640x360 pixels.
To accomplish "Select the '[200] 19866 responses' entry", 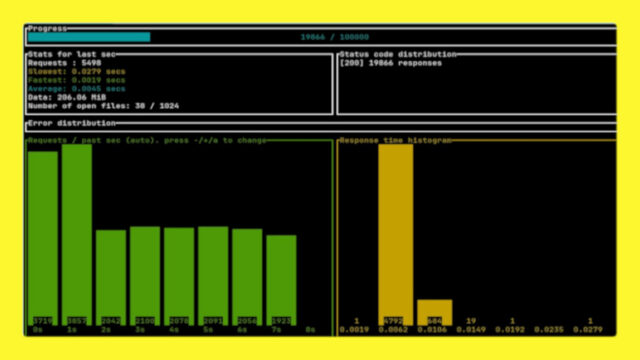I will 391,63.
